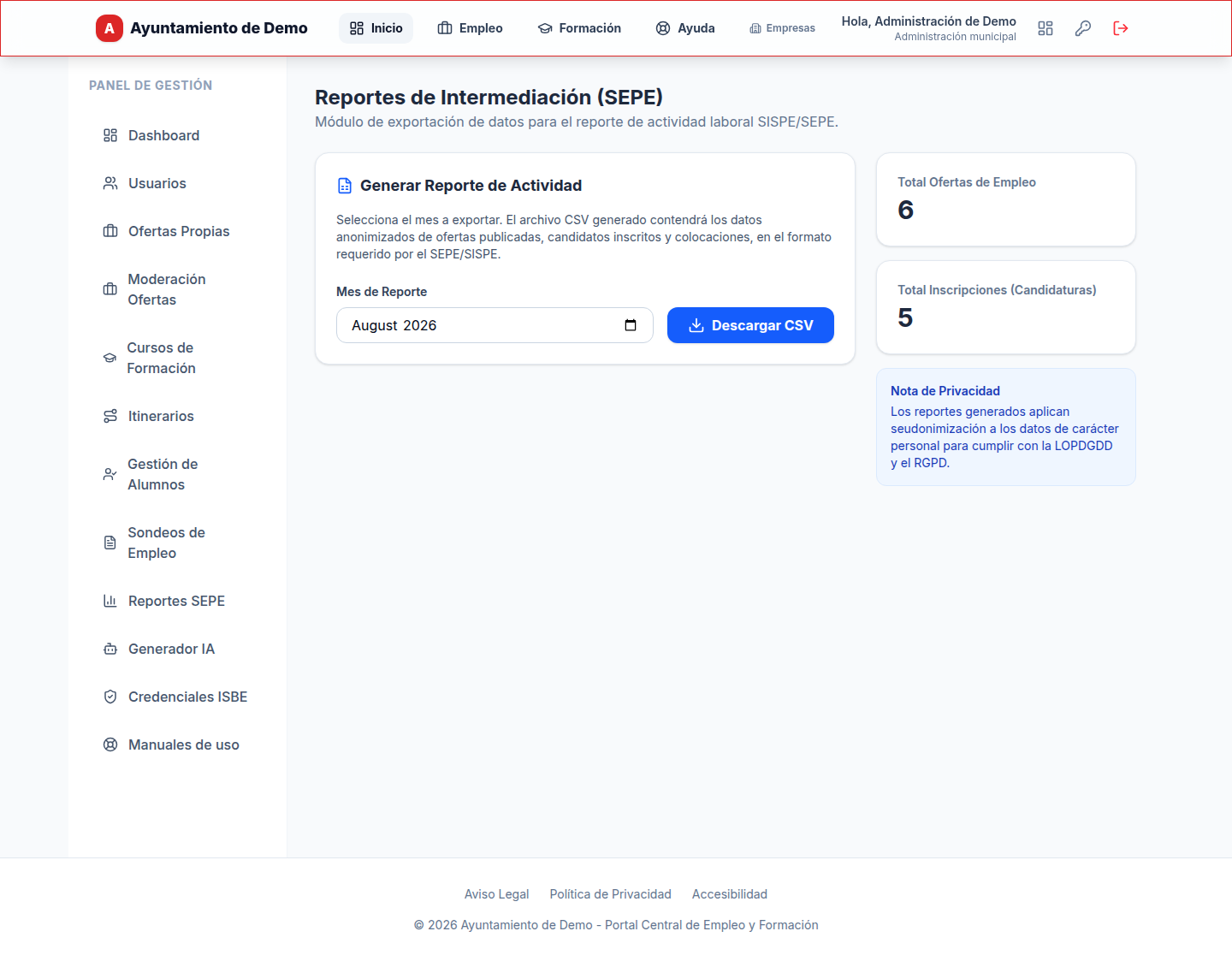Open Aviso Legal footer link
The width and height of the screenshot is (1232, 961).
pyautogui.click(x=497, y=894)
